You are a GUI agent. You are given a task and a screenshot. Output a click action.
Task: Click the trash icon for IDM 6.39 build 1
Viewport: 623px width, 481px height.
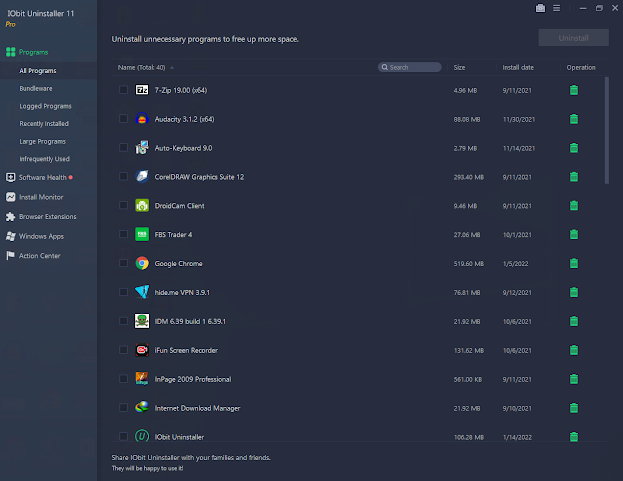(x=574, y=321)
